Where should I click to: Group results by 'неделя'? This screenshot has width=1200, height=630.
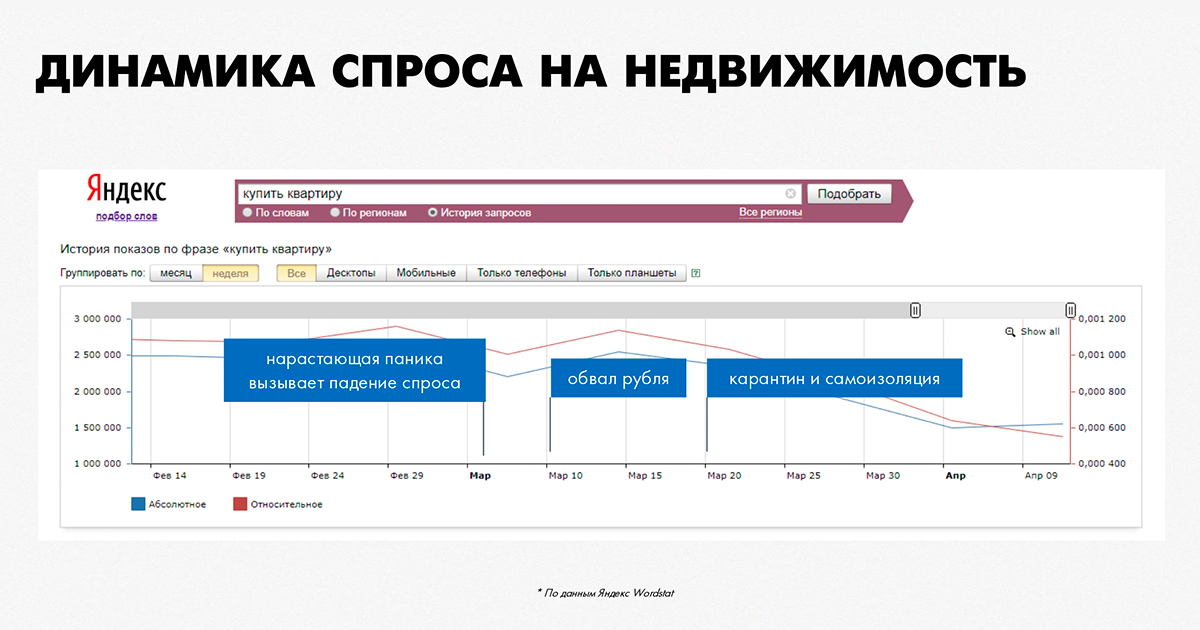coord(231,273)
